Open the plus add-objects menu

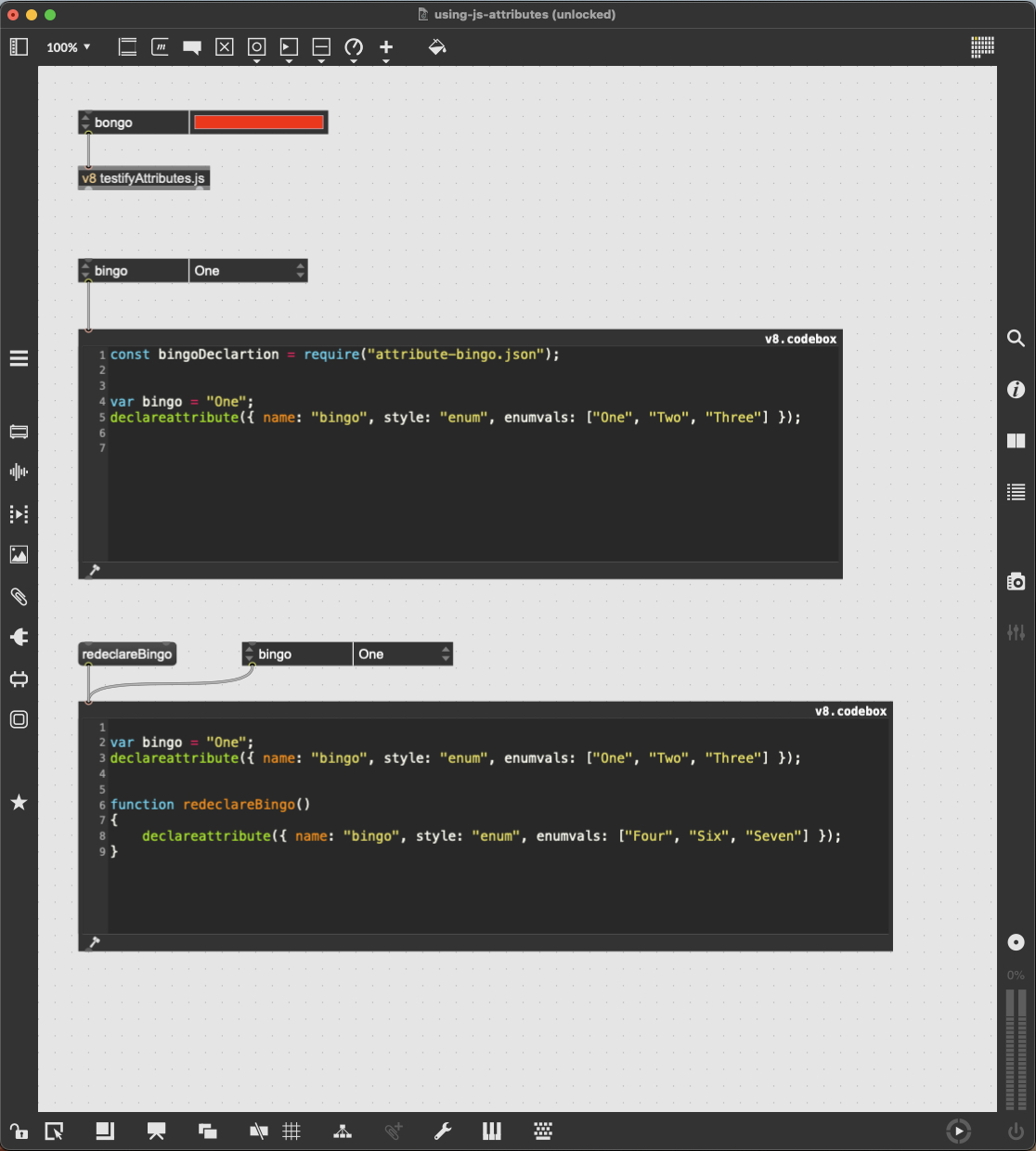tap(386, 48)
